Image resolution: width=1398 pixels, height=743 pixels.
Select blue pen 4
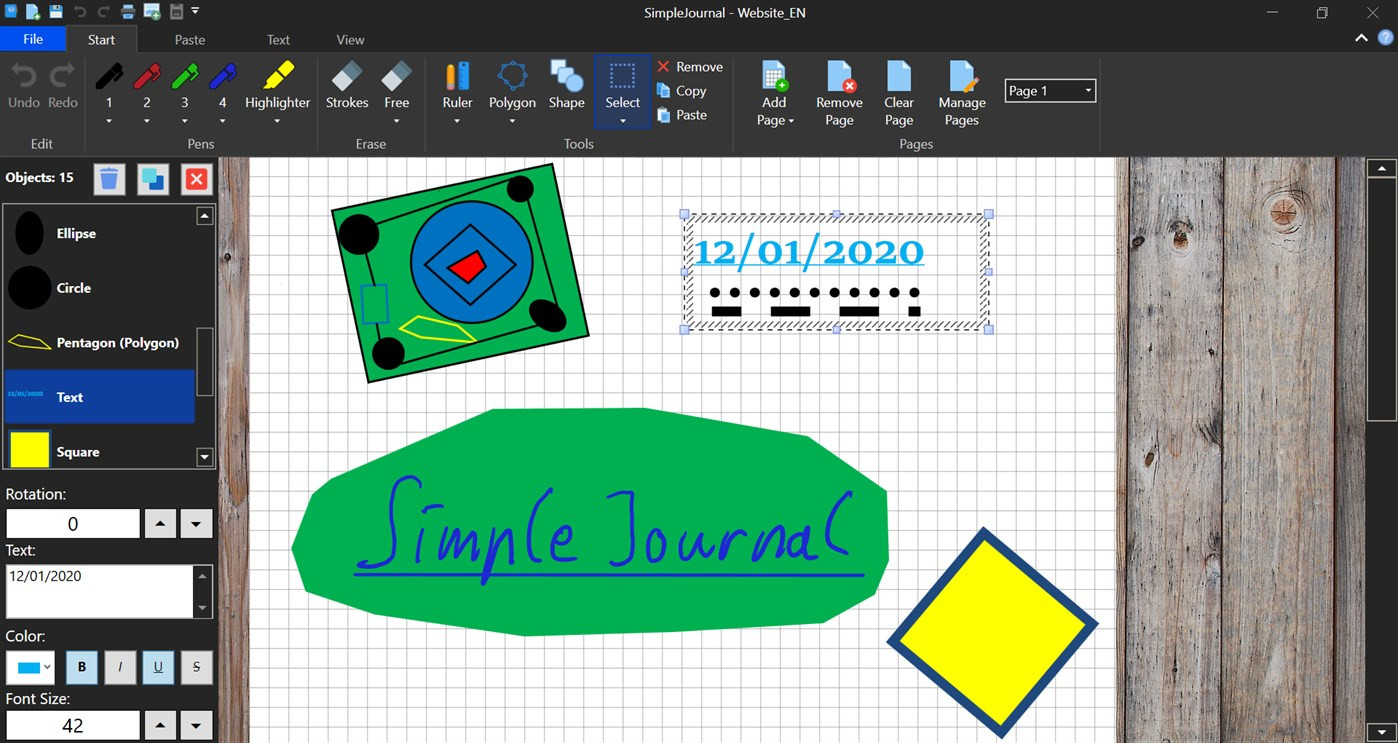coord(222,85)
